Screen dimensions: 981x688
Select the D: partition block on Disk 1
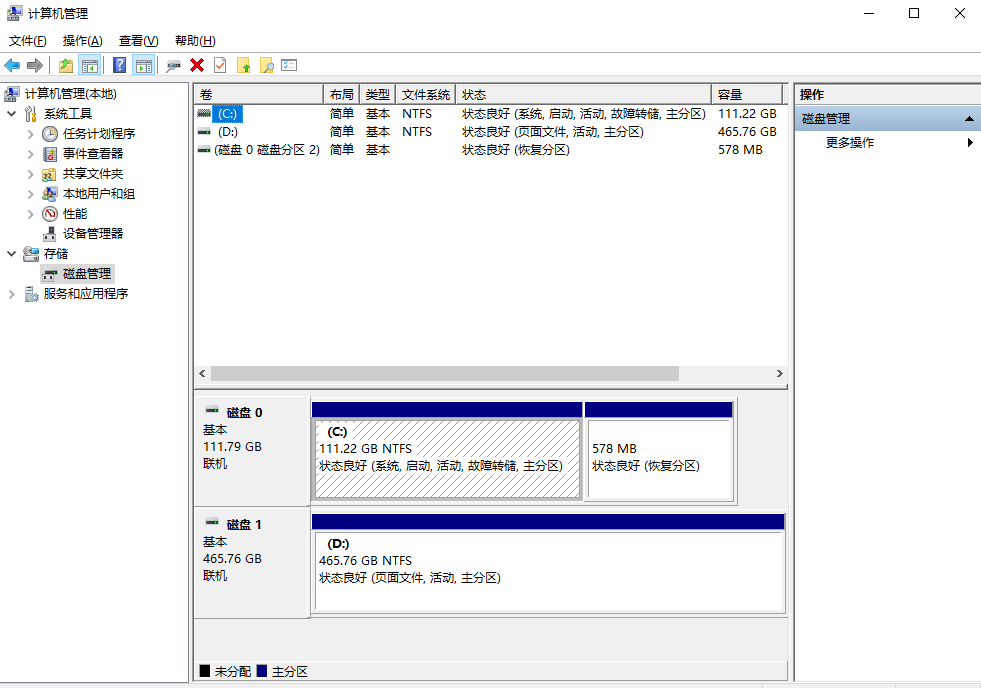(548, 570)
